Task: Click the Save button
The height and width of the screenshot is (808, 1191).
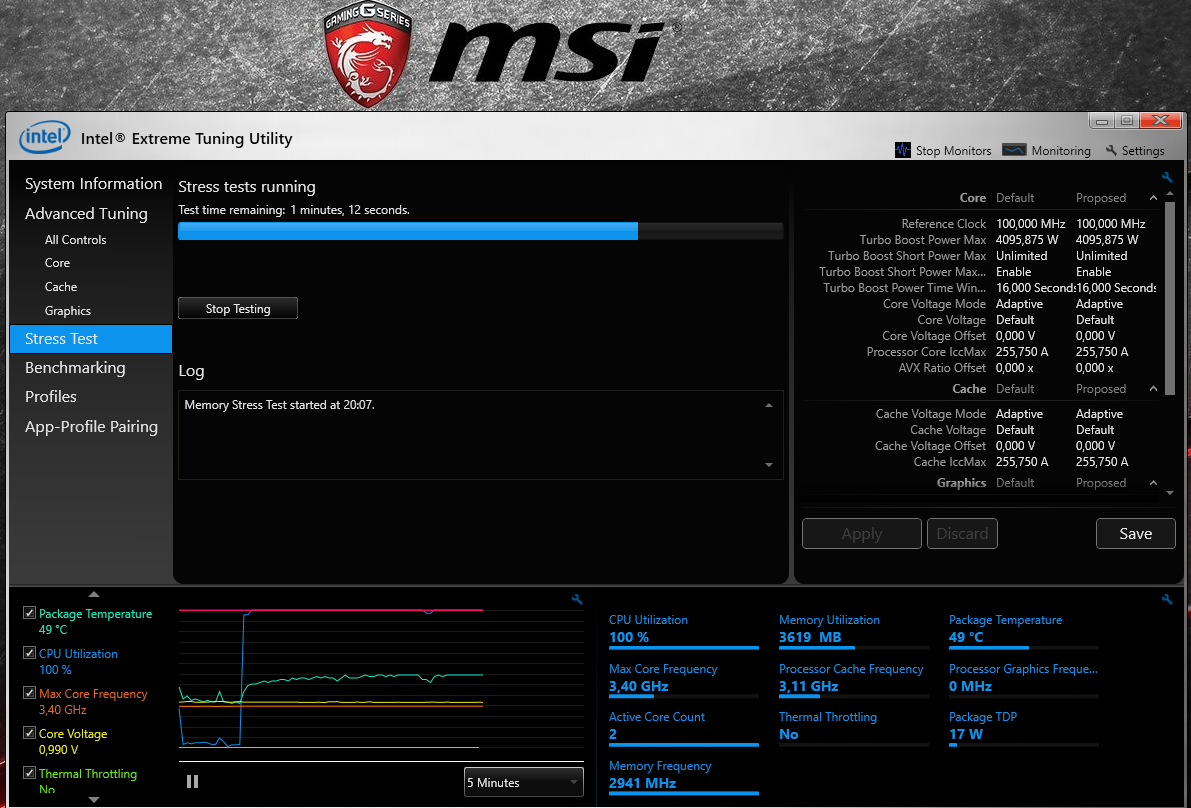Action: point(1136,534)
